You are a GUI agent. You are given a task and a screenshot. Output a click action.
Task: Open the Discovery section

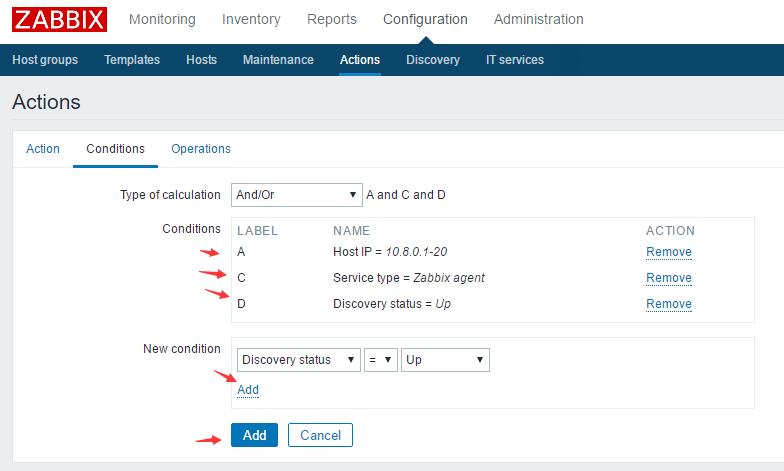pos(432,60)
